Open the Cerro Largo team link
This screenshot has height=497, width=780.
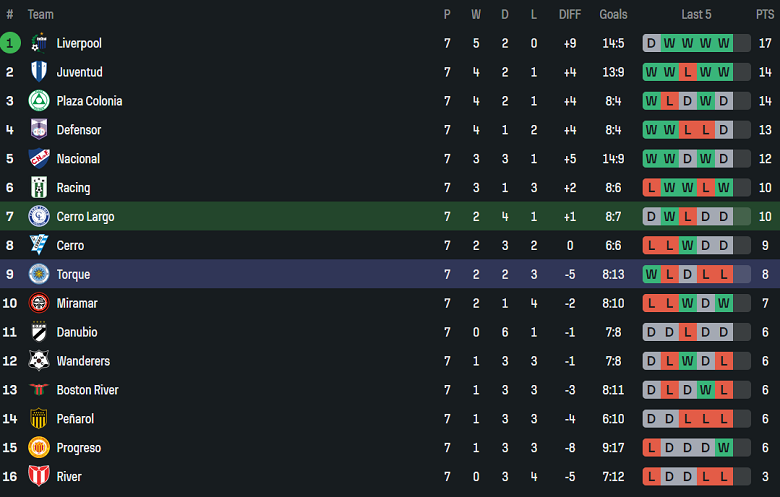pos(85,217)
